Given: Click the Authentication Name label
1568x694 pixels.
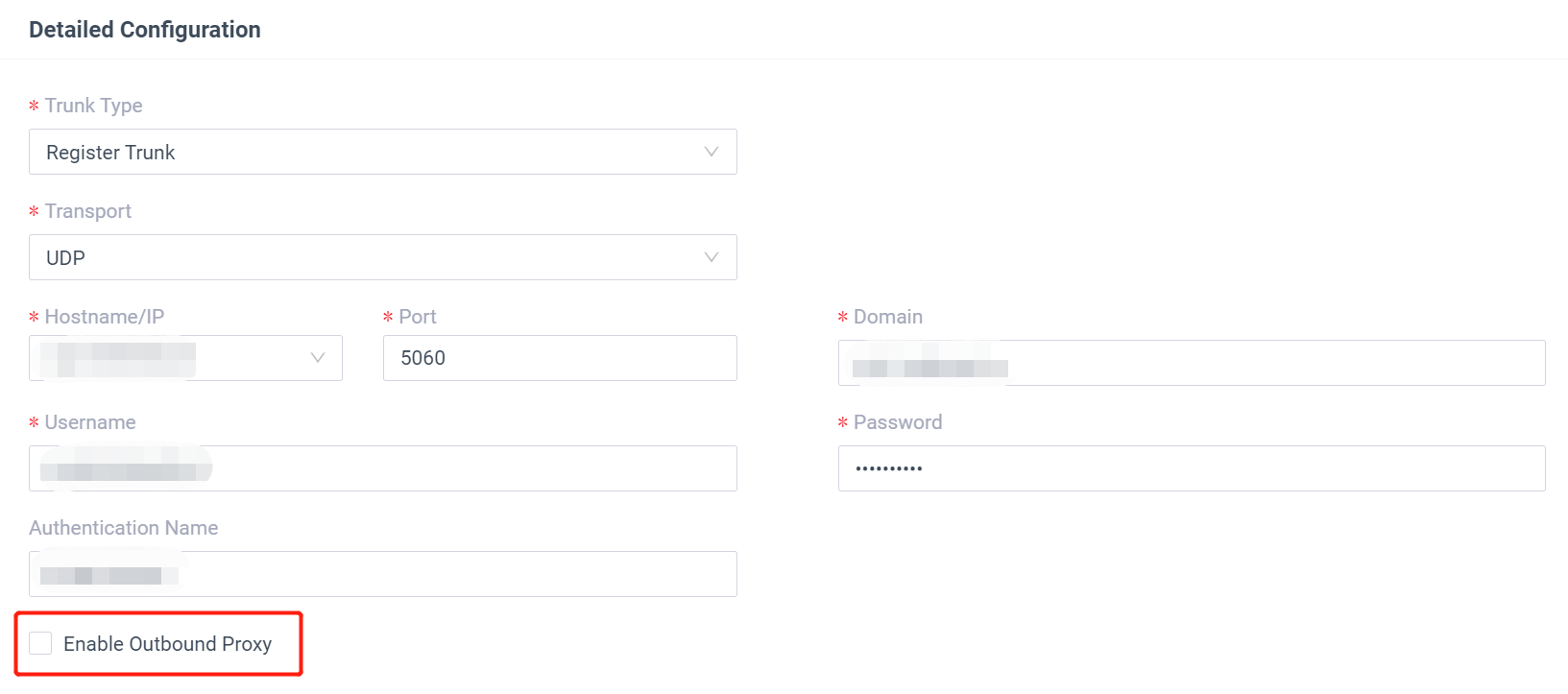Looking at the screenshot, I should pos(124,528).
